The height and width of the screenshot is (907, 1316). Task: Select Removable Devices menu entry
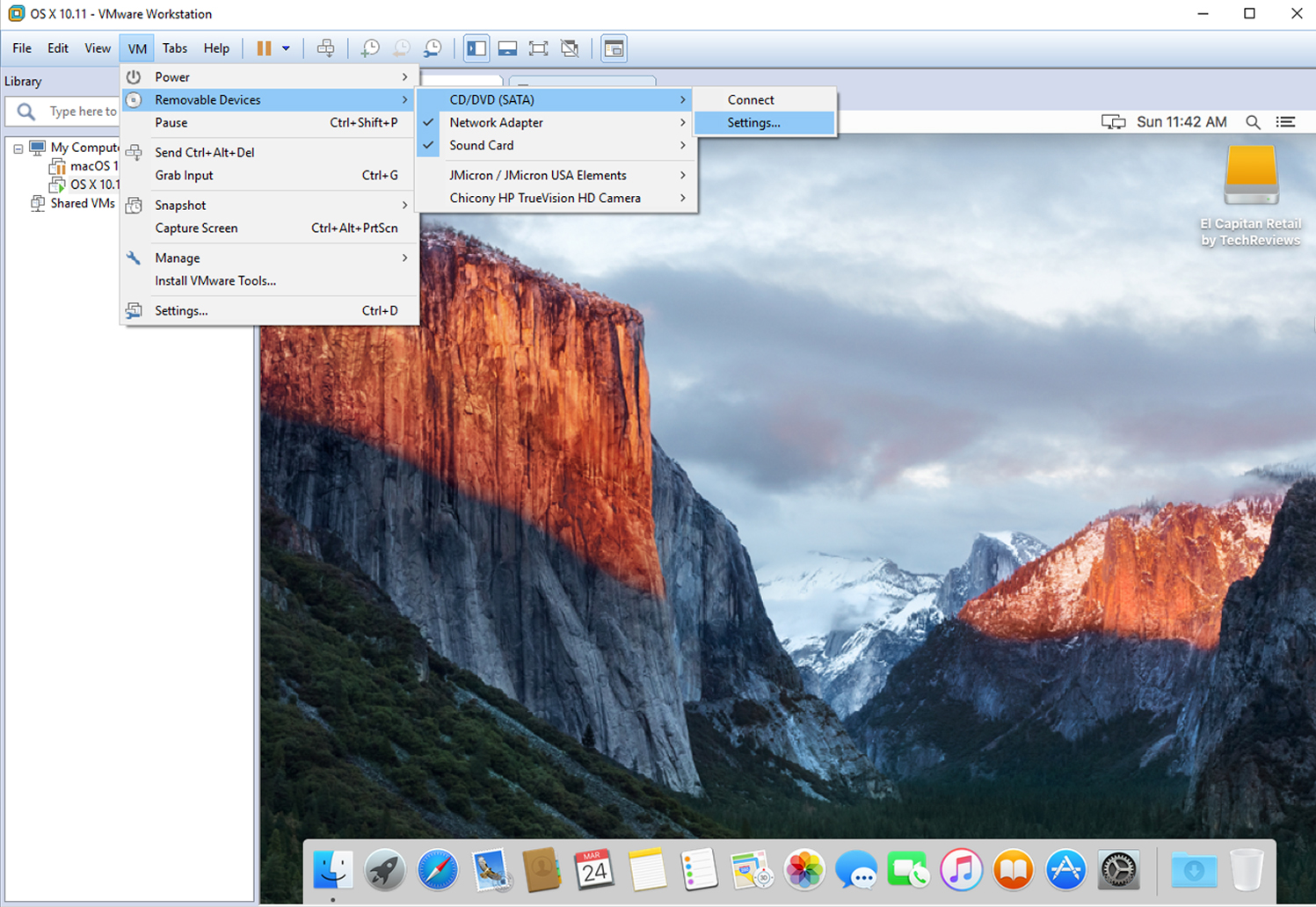click(x=270, y=99)
